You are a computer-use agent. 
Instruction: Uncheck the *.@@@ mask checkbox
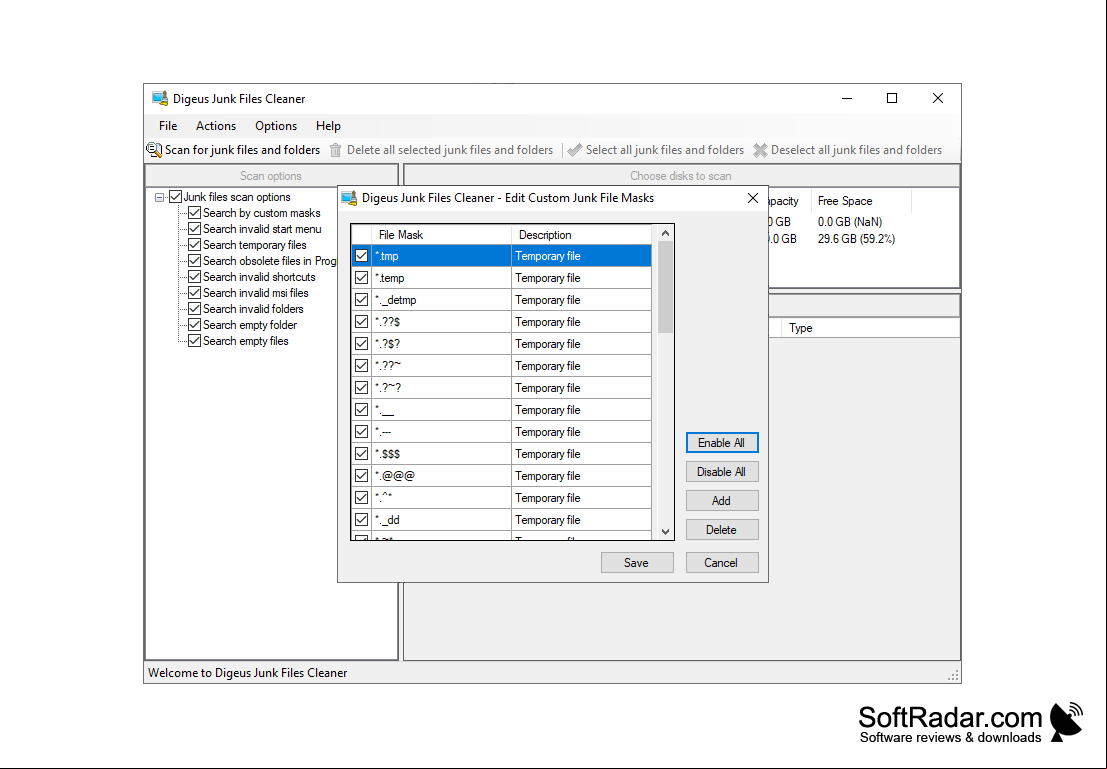[361, 475]
